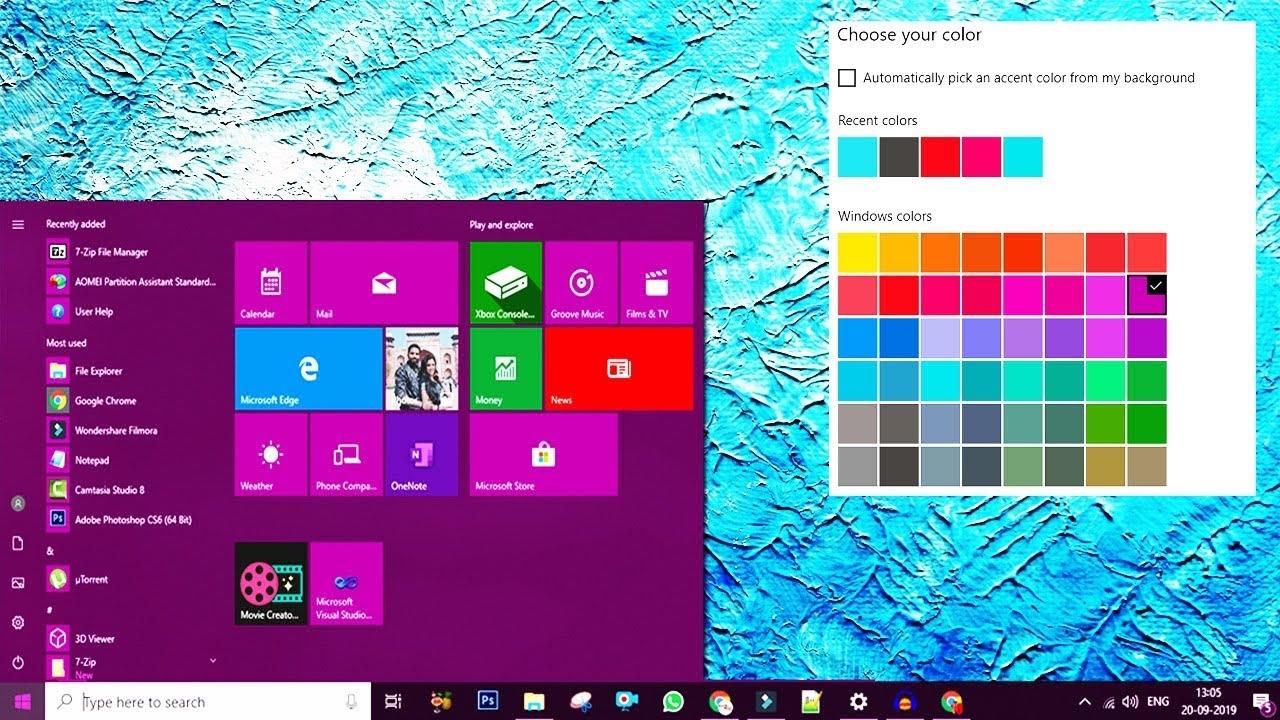Select the dark gray swatch in Recent colors
This screenshot has height=720, width=1280.
pyautogui.click(x=899, y=157)
